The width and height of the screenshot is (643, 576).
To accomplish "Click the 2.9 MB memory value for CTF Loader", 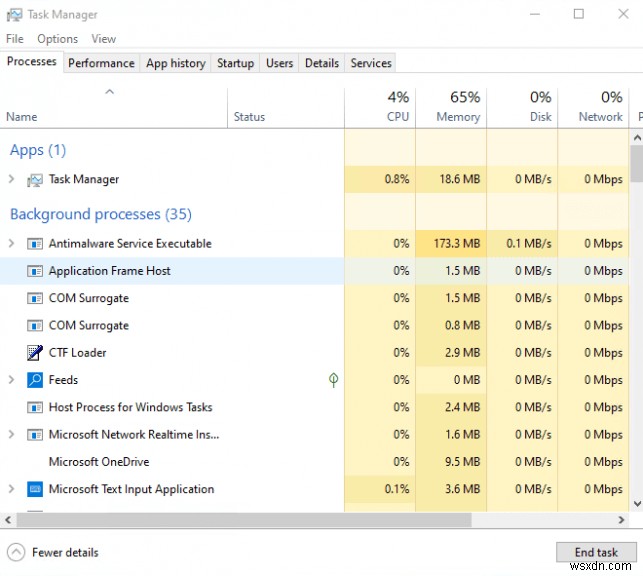I will [x=463, y=353].
